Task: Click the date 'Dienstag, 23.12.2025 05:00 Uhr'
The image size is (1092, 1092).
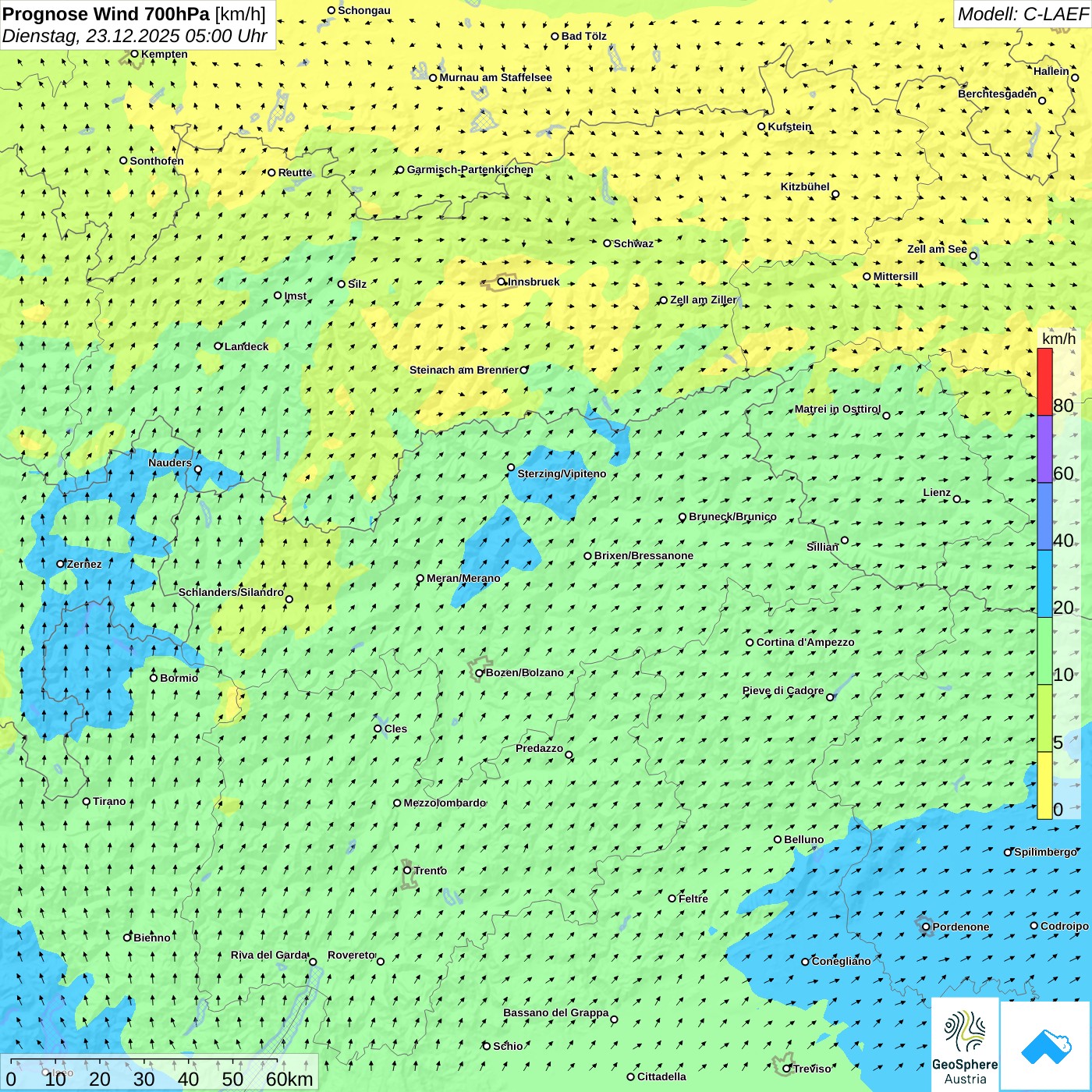Action: (135, 36)
